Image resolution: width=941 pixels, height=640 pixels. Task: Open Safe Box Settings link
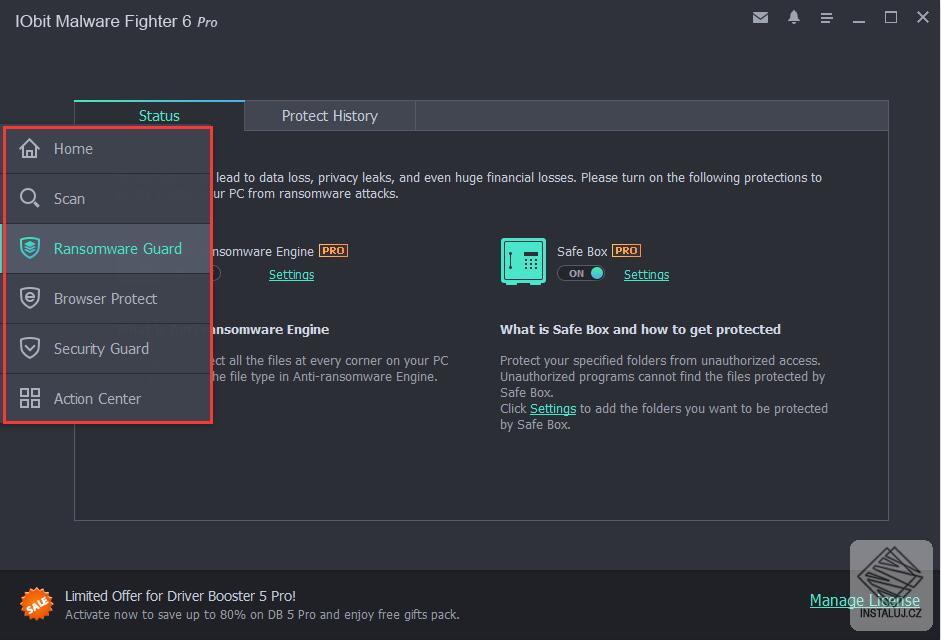coord(646,274)
